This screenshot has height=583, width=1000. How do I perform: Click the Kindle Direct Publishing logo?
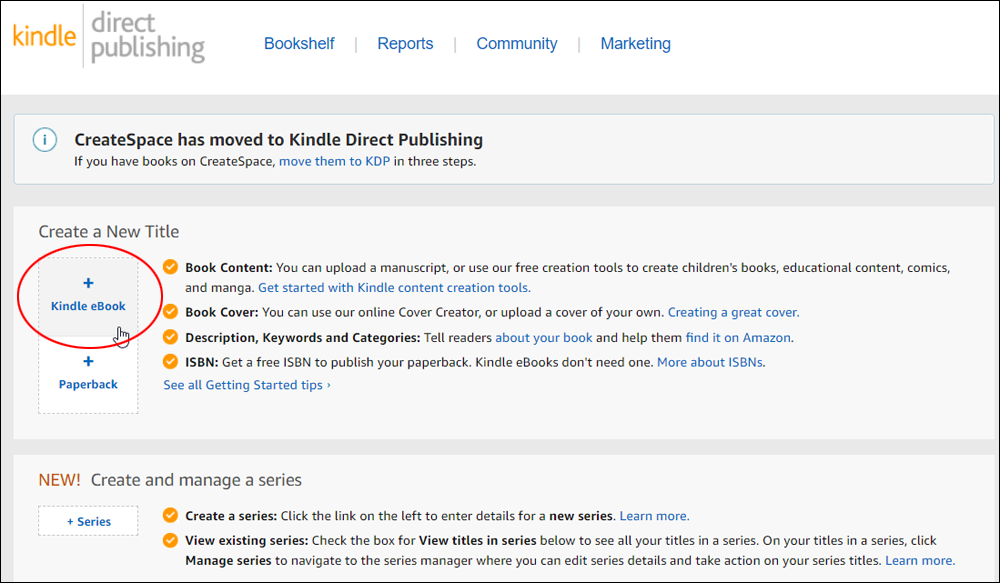coord(108,36)
